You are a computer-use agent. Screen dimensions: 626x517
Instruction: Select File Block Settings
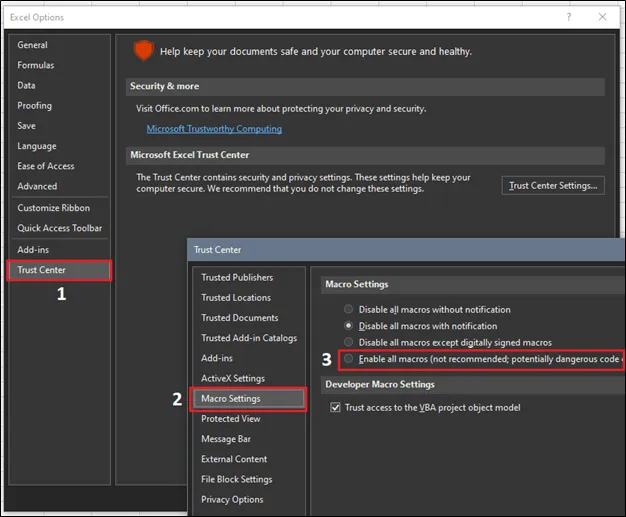237,479
